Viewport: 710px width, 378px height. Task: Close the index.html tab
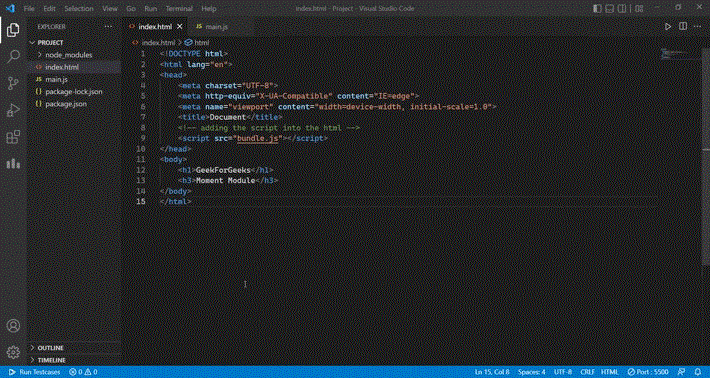(x=180, y=27)
